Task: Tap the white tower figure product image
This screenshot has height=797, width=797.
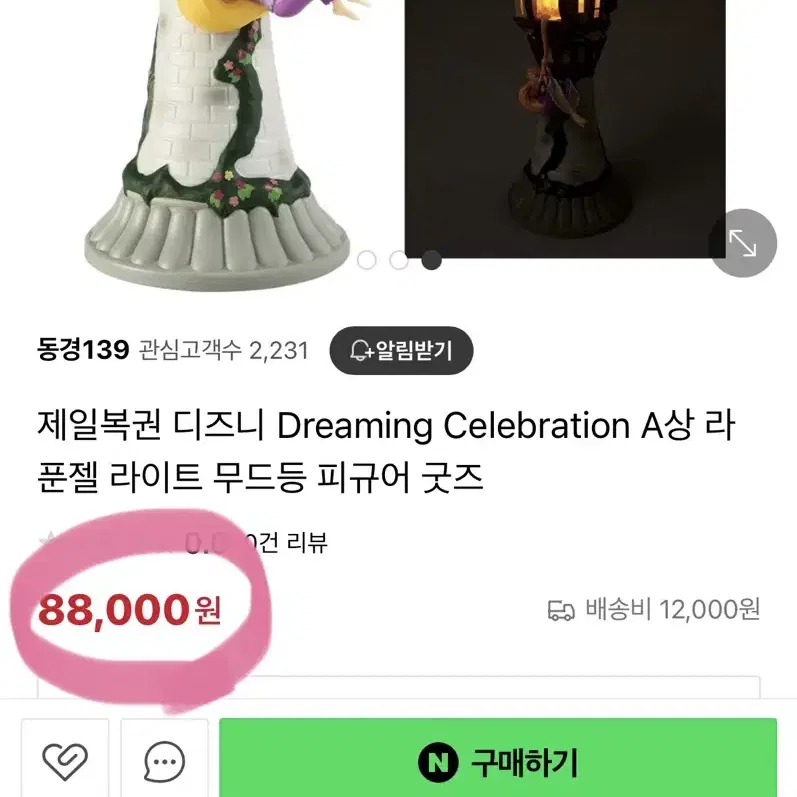Action: pos(217,145)
